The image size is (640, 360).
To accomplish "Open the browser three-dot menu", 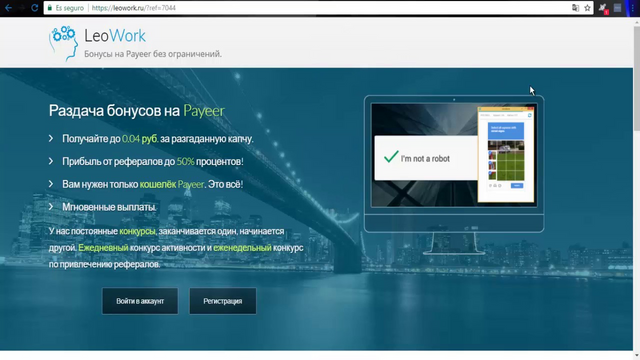I will click(632, 8).
